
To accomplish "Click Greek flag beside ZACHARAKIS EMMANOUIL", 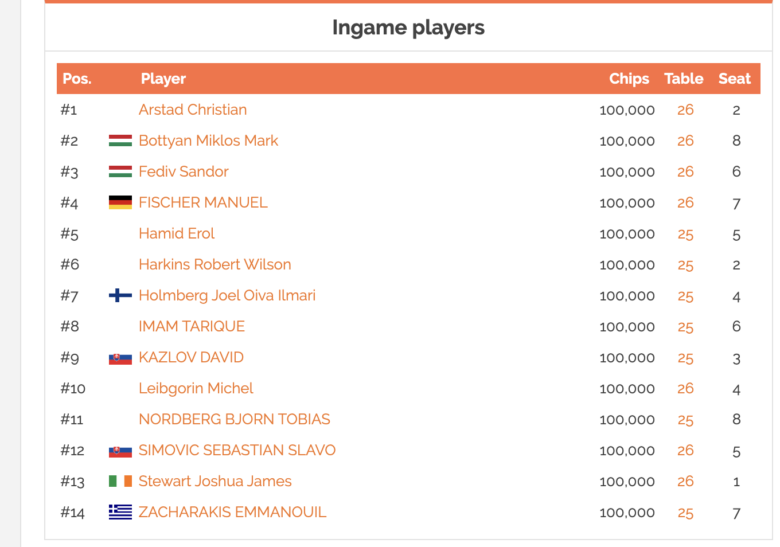I will click(x=120, y=512).
